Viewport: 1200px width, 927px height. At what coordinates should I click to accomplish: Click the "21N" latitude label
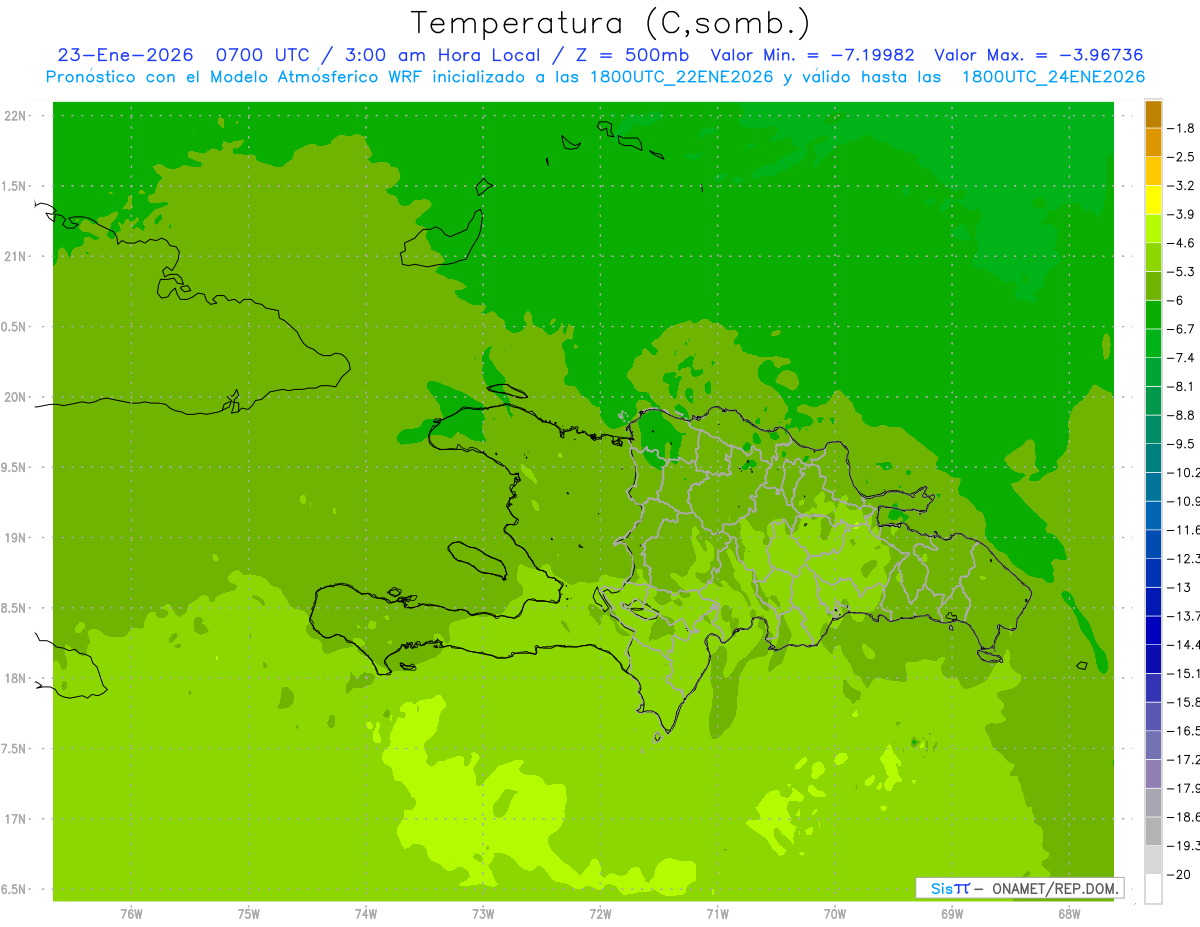click(x=16, y=257)
